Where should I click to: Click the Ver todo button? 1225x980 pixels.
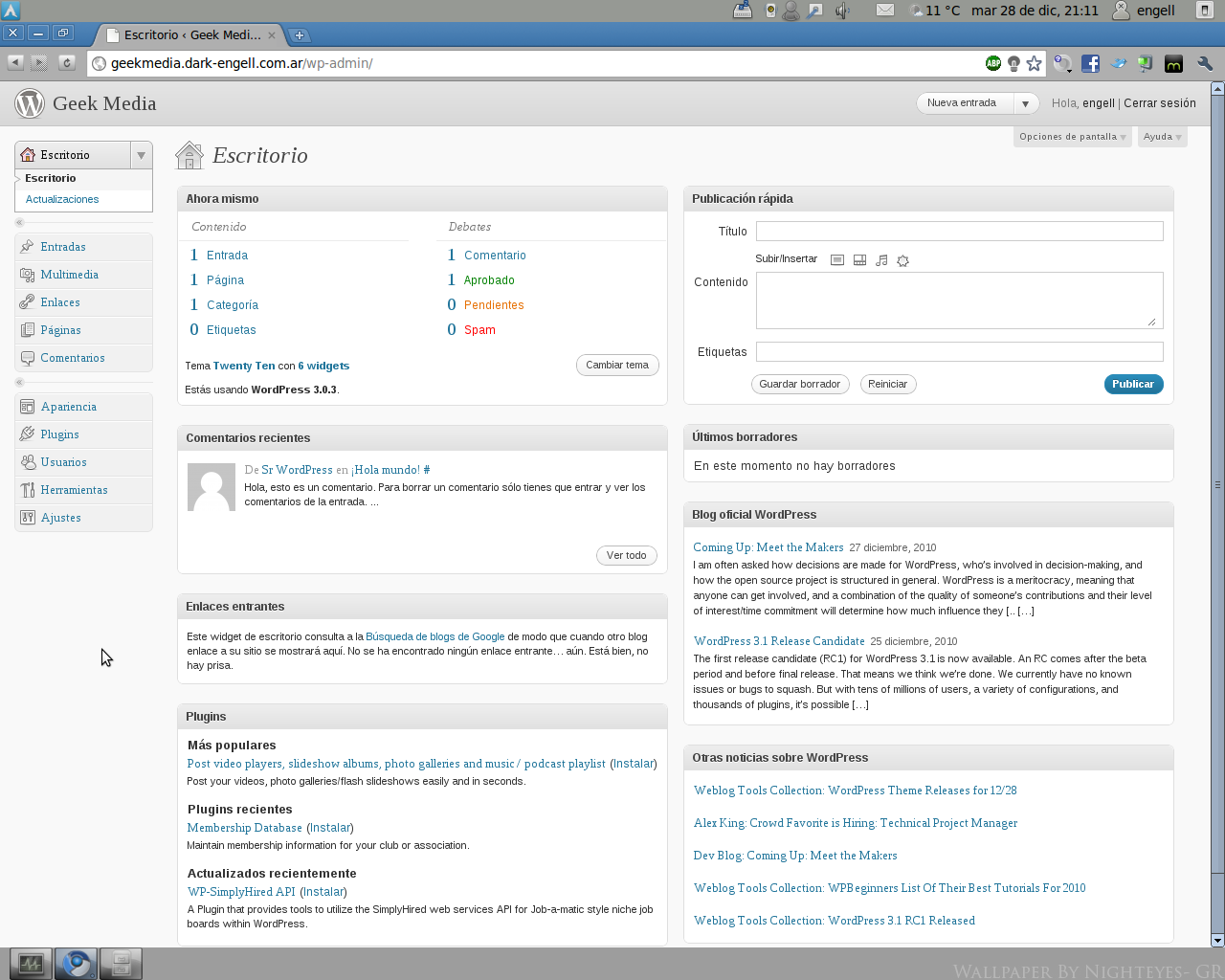click(x=626, y=555)
